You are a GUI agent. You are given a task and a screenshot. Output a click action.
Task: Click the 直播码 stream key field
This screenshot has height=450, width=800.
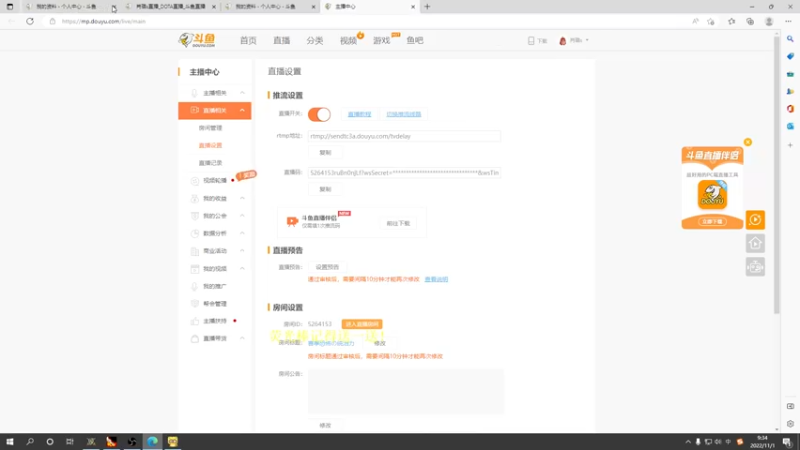point(404,173)
